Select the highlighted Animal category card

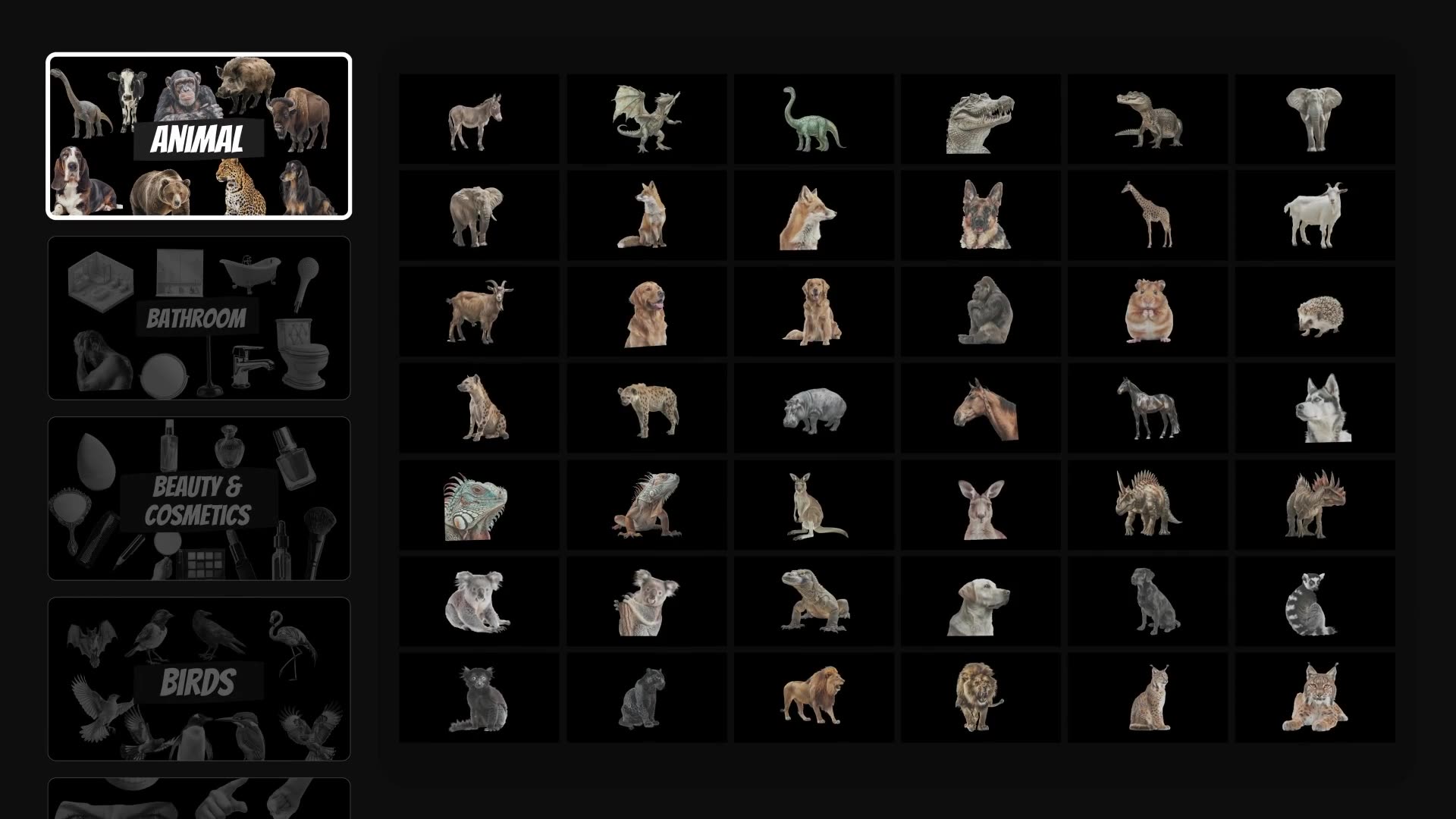199,136
